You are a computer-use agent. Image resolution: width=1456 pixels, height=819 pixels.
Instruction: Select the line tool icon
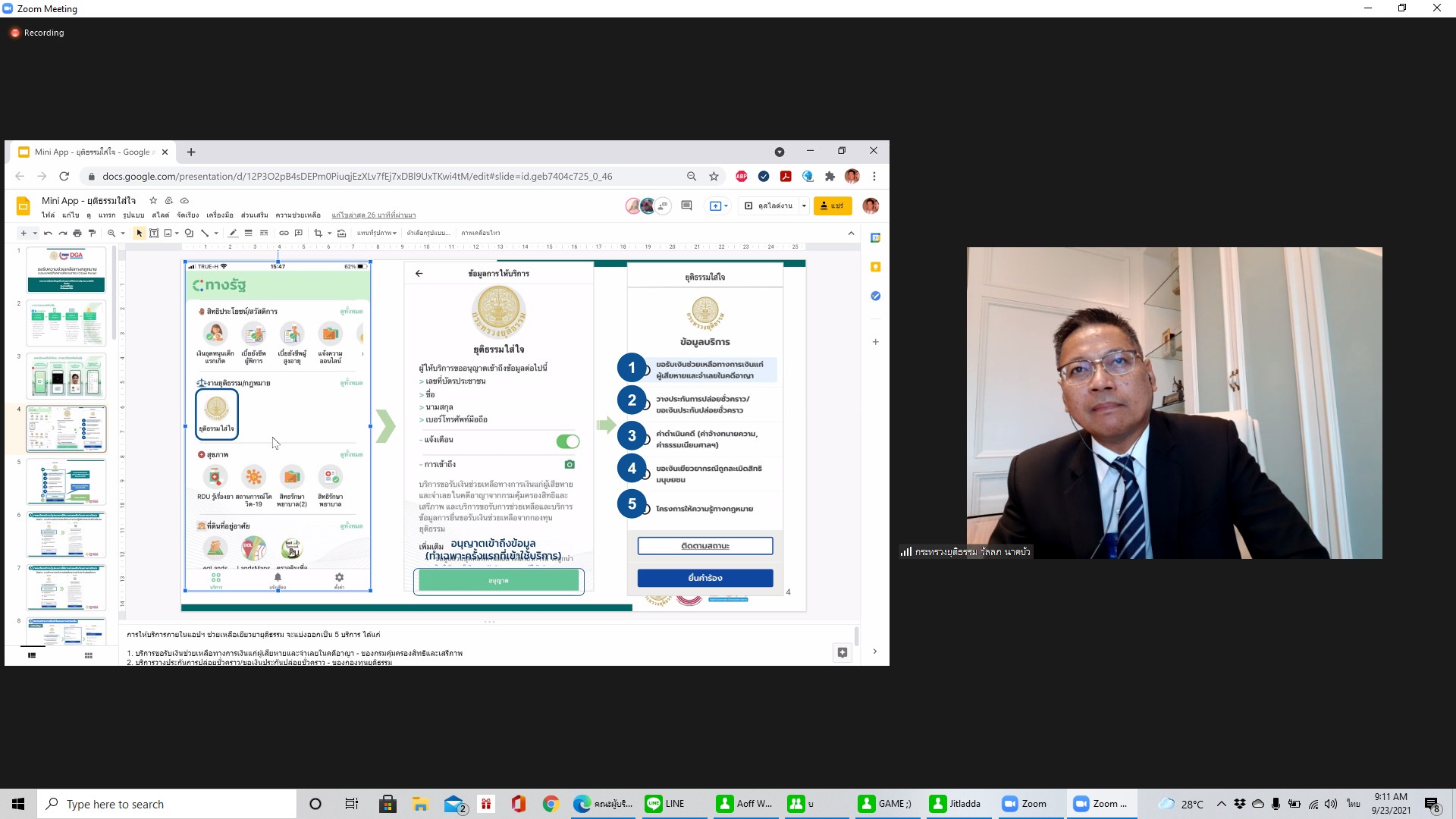pos(205,233)
